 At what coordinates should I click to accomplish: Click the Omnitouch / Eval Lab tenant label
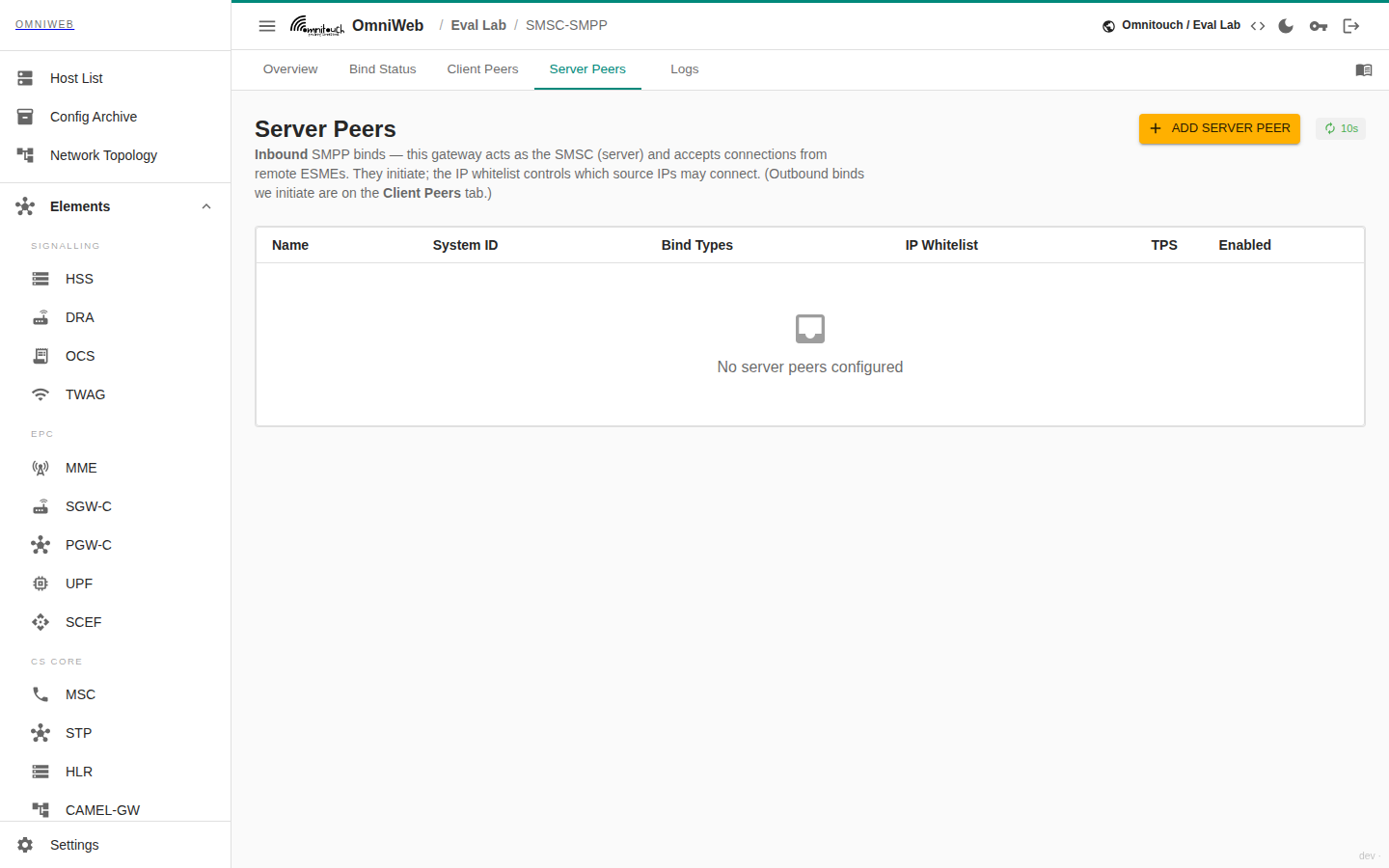1181,25
